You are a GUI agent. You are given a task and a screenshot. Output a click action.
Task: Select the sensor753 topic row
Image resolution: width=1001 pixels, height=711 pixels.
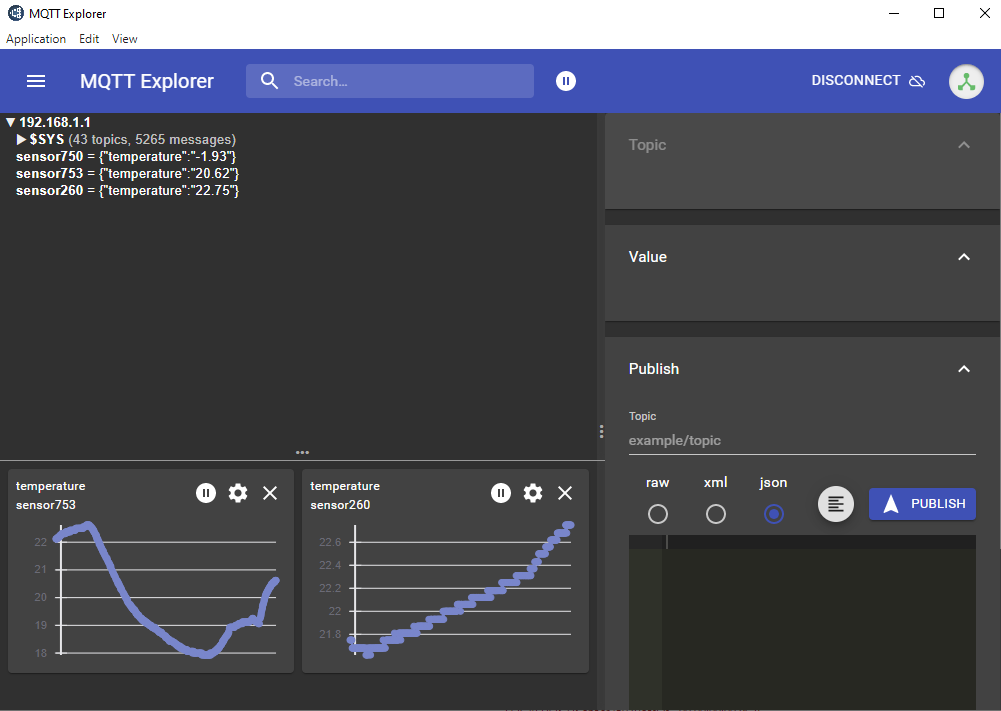[127, 174]
